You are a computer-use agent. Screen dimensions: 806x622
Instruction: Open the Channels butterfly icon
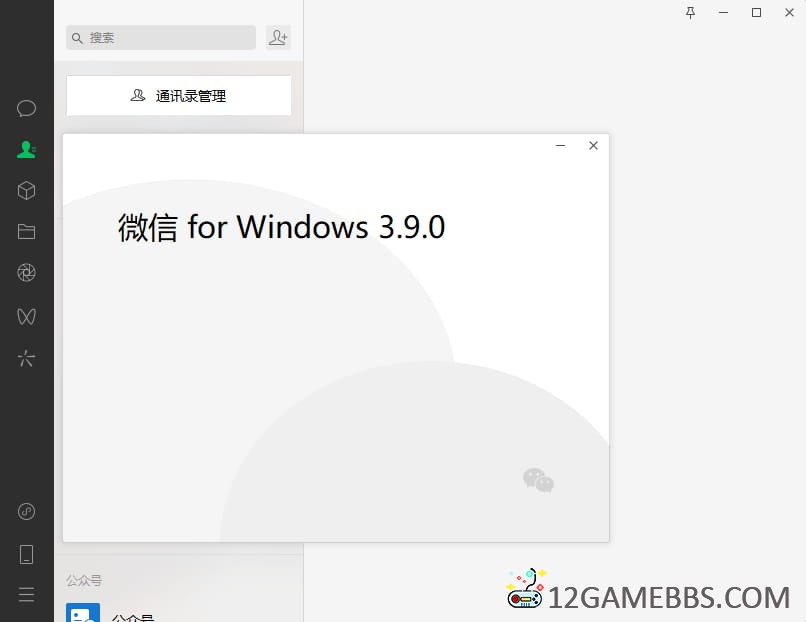(26, 316)
